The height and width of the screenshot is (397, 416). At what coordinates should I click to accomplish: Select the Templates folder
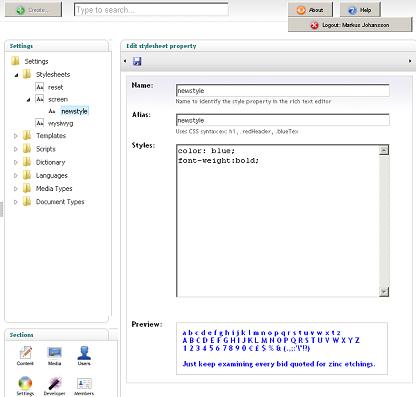tap(51, 136)
